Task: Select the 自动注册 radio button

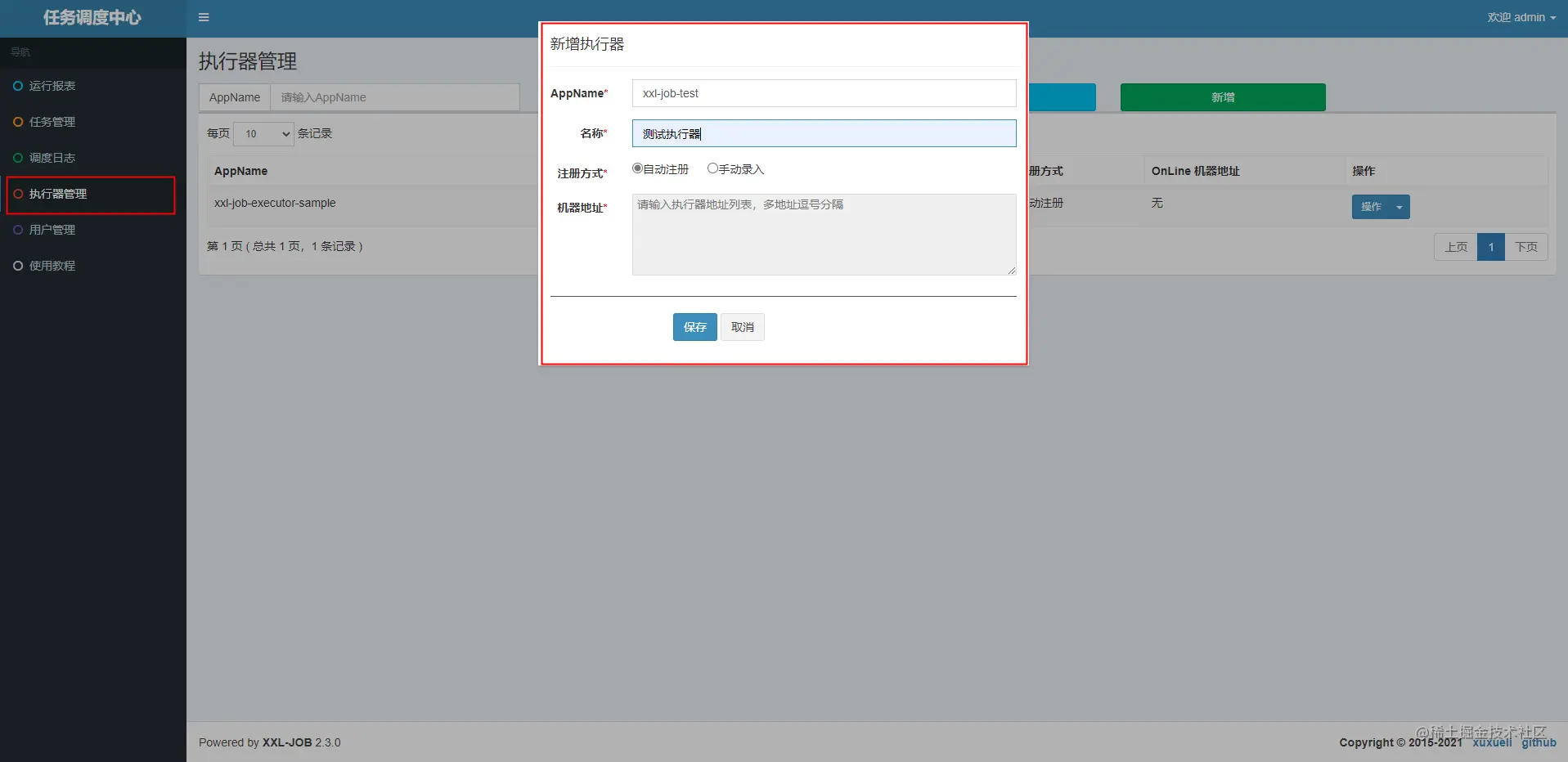Action: click(x=637, y=168)
